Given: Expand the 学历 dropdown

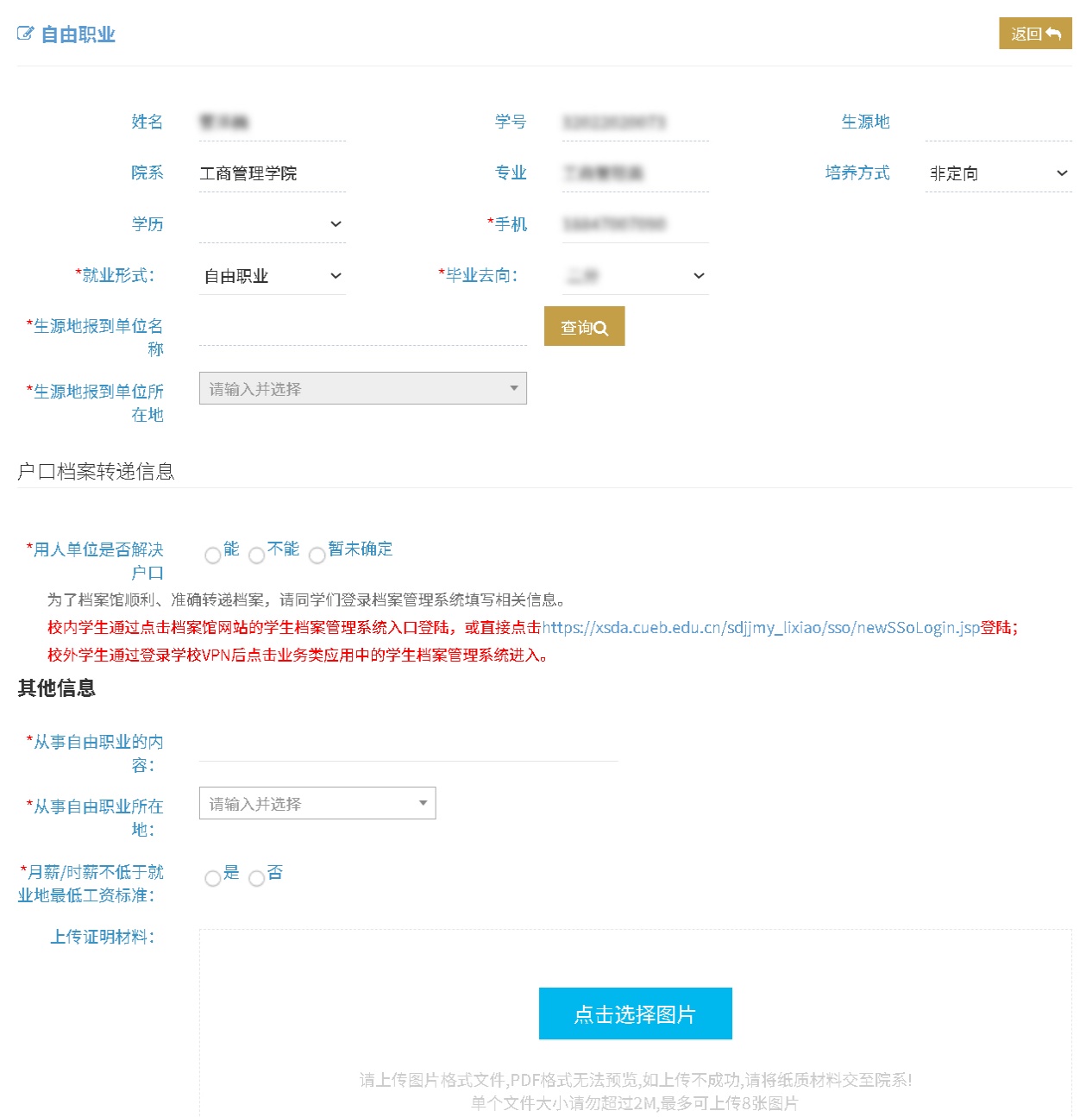Looking at the screenshot, I should tap(272, 224).
